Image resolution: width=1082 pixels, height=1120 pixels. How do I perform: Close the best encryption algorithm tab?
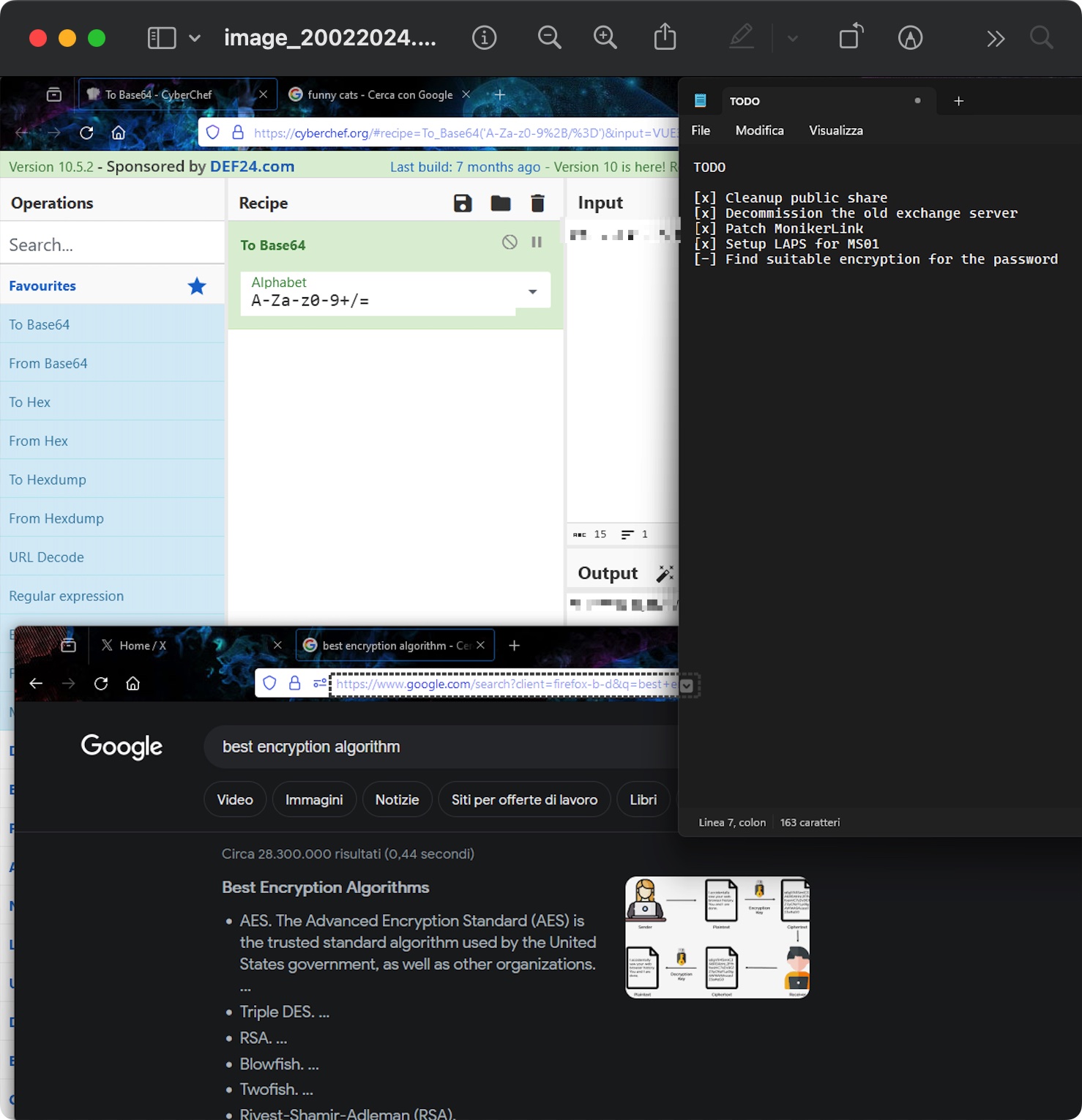coord(480,645)
